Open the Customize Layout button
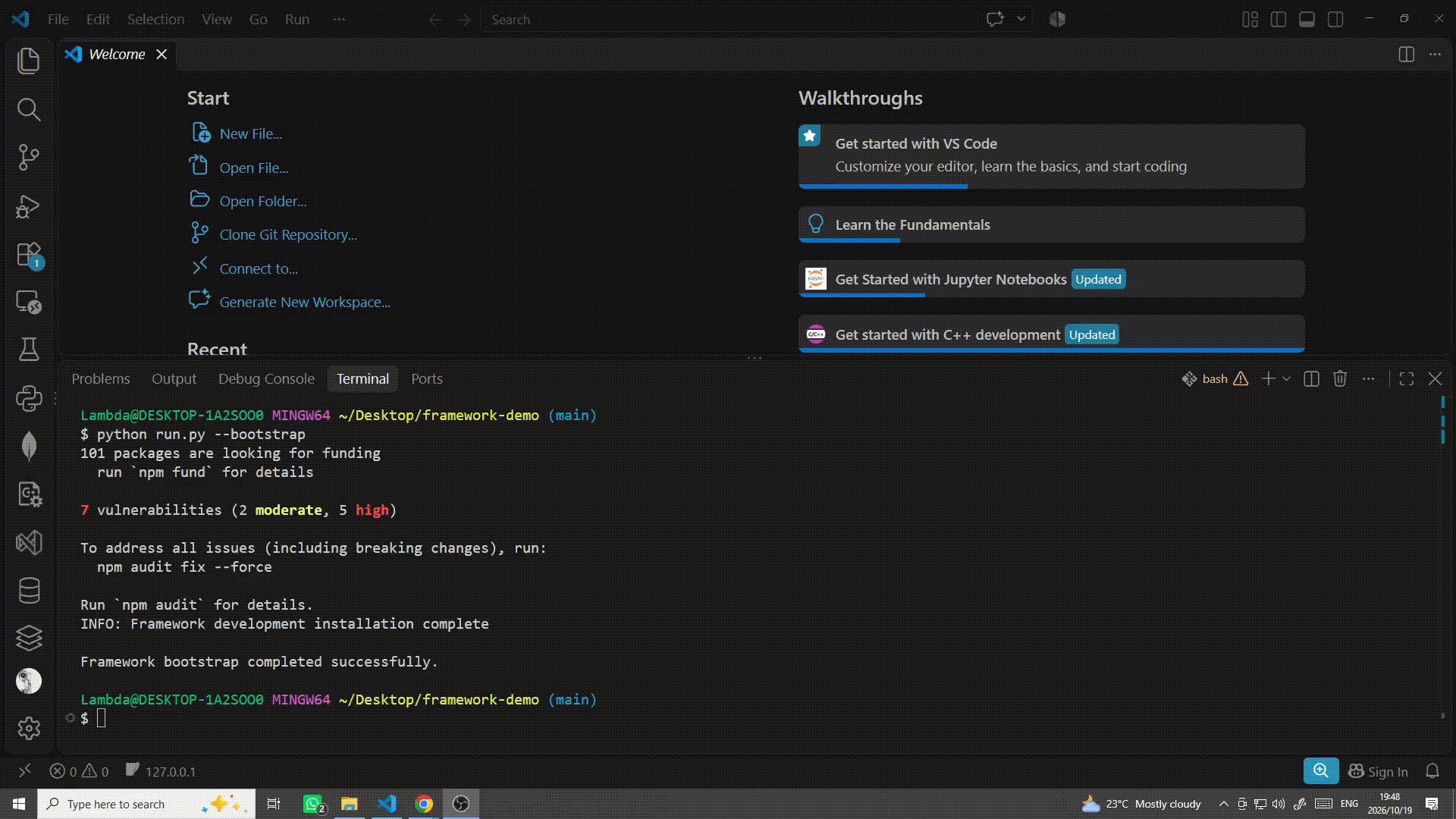 click(x=1250, y=20)
